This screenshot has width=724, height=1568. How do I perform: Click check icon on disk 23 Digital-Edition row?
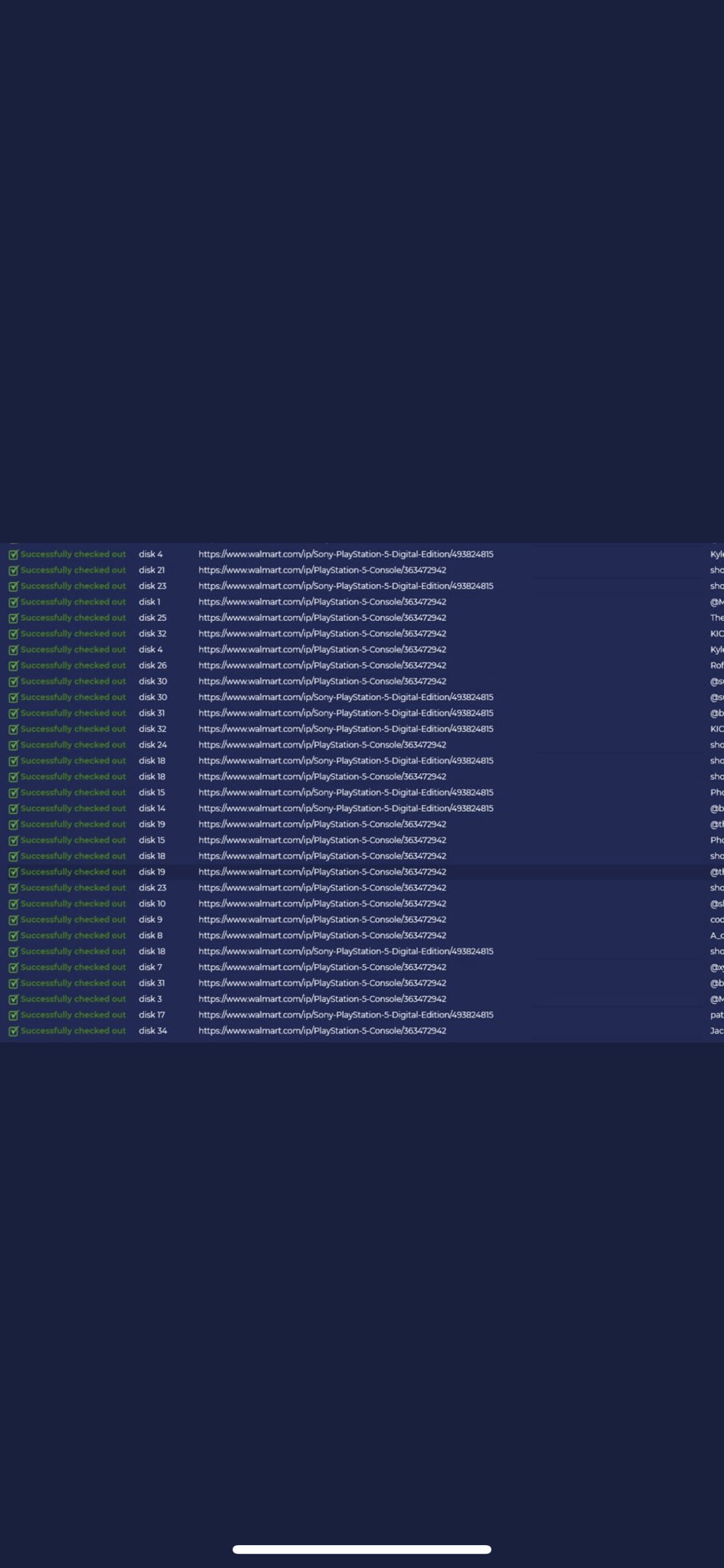(13, 586)
